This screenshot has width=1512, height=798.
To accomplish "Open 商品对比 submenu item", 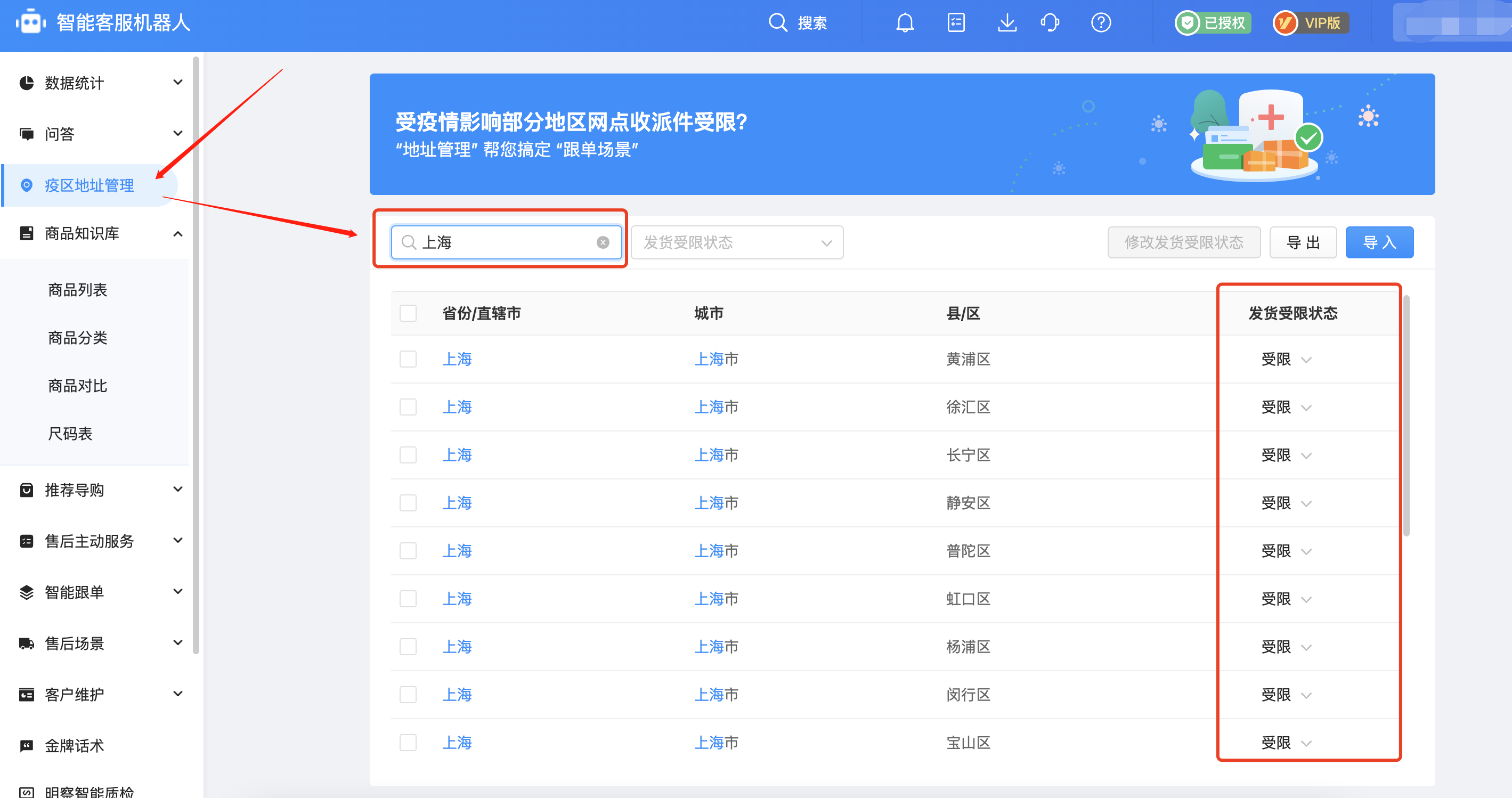I will click(77, 386).
